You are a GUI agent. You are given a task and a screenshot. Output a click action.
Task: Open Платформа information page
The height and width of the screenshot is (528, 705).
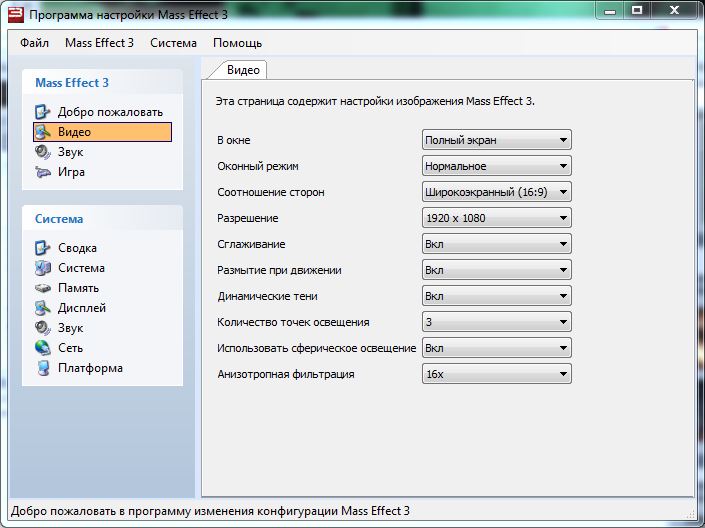click(x=90, y=368)
